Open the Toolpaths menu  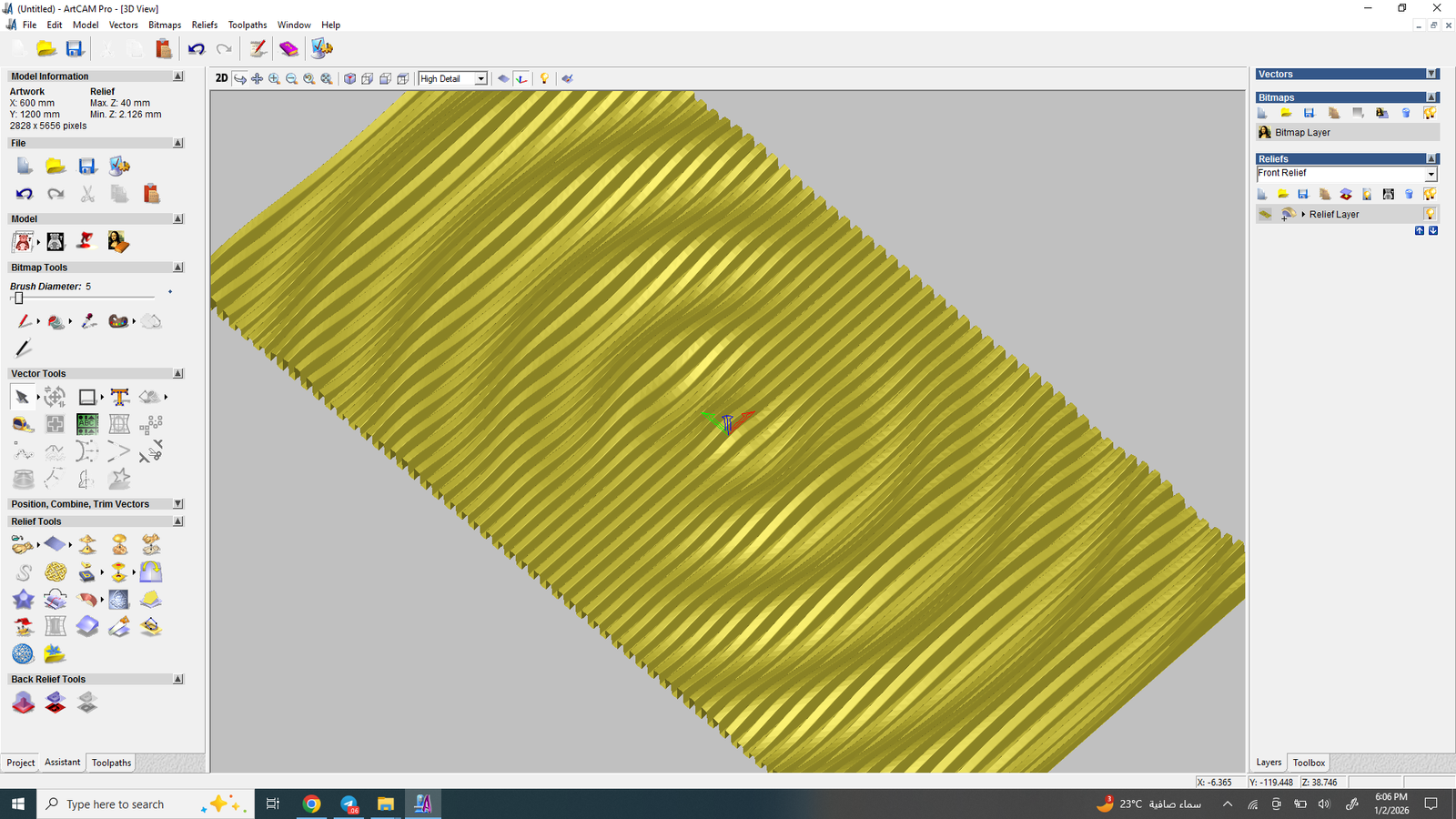(247, 25)
